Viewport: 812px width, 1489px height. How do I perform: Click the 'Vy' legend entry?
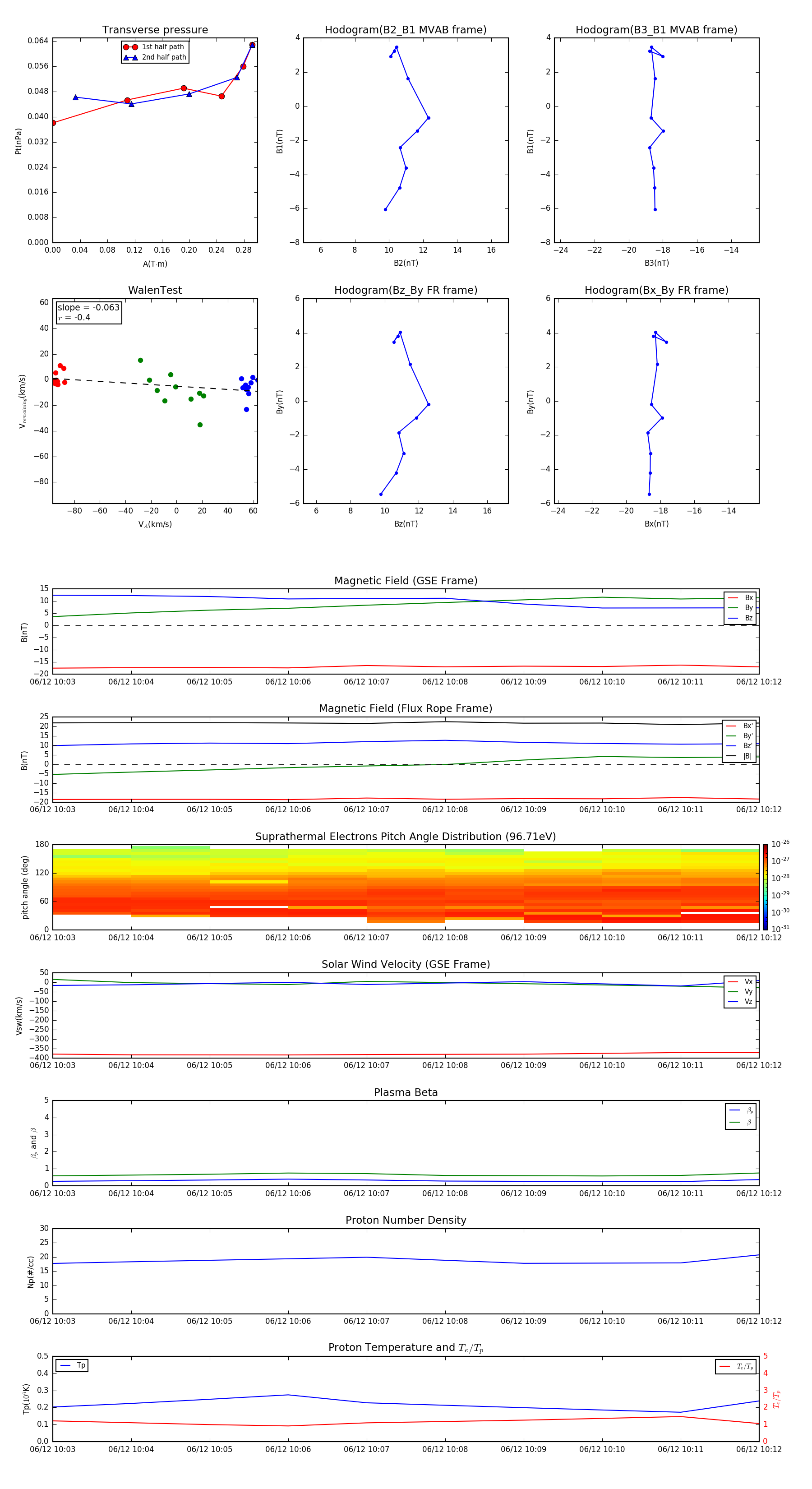tap(740, 991)
